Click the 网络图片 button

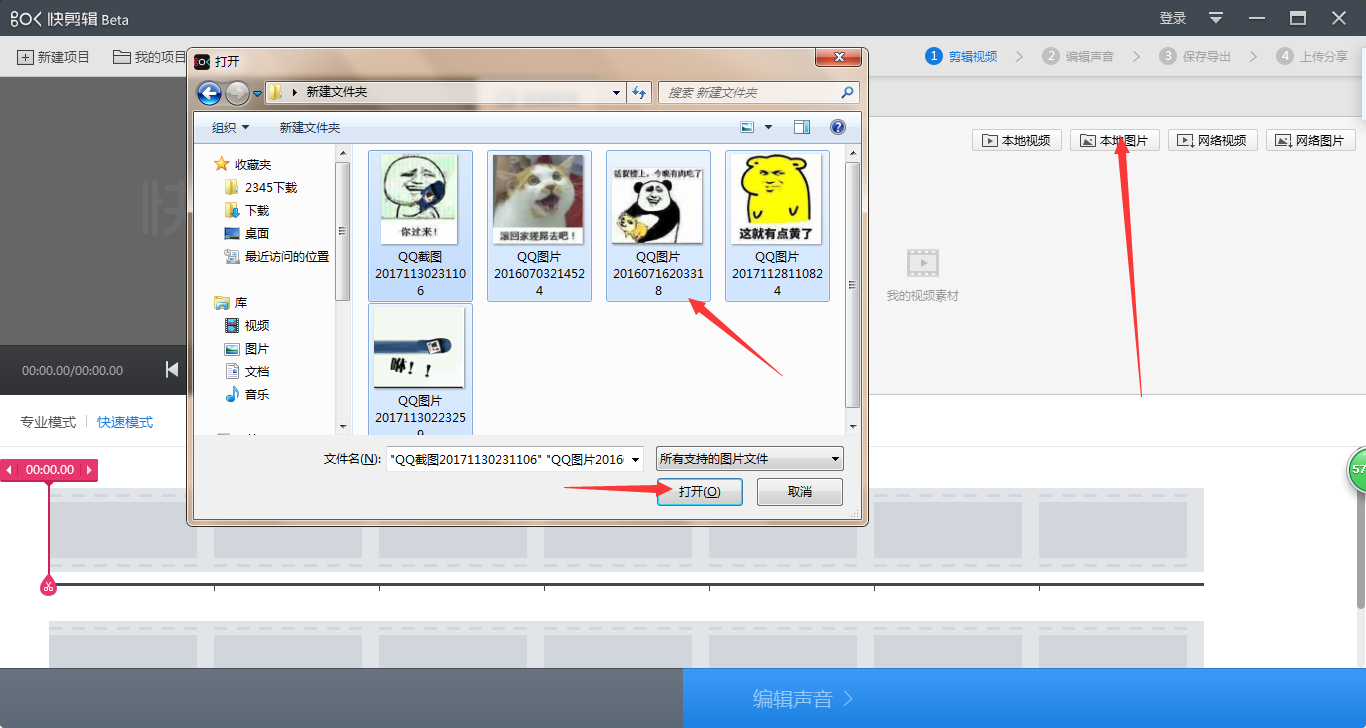(x=1311, y=140)
